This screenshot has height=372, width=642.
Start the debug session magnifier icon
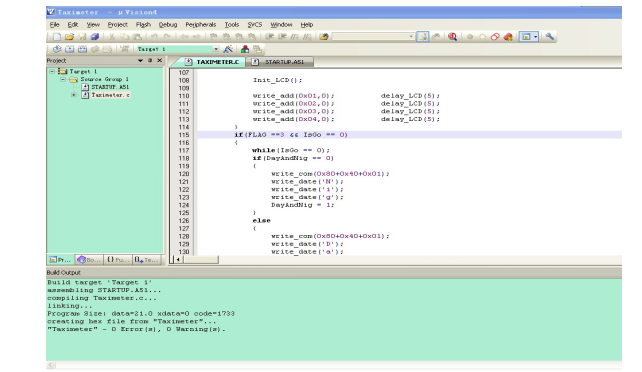(x=452, y=37)
